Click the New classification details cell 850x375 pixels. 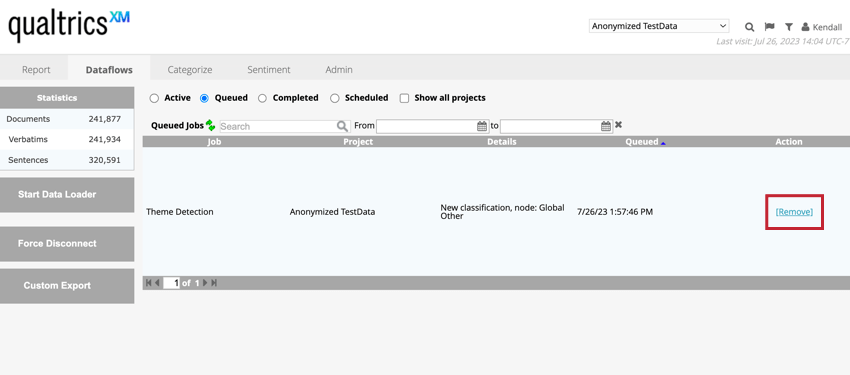point(503,211)
